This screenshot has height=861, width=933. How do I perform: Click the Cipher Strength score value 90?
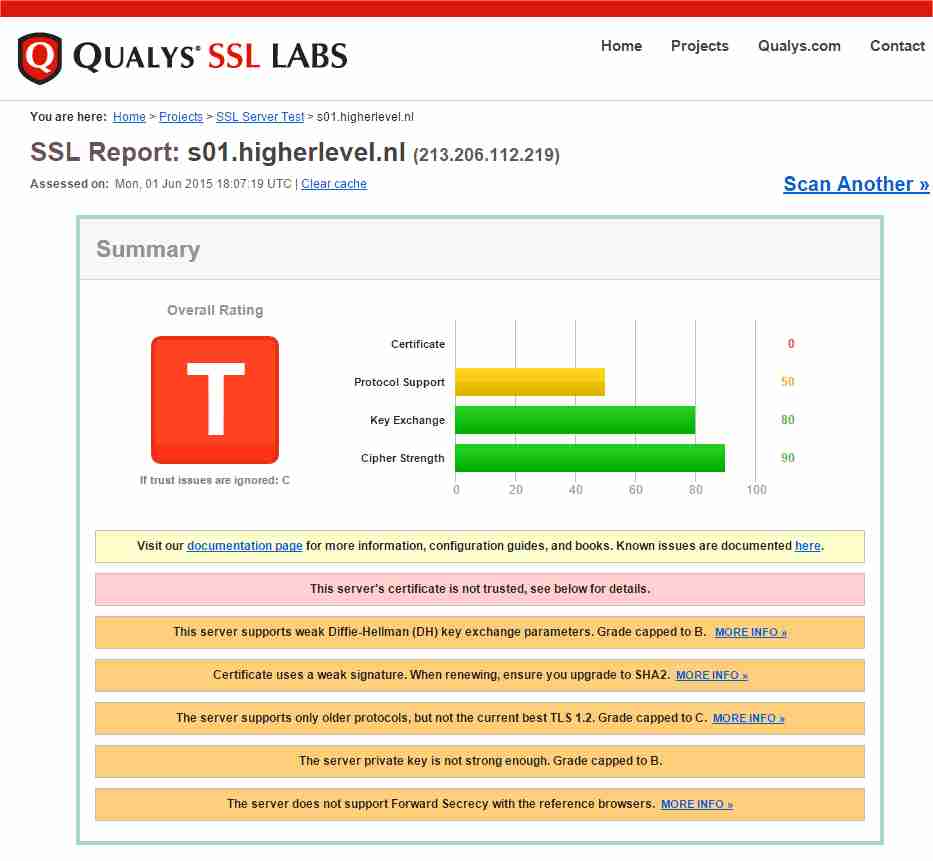coord(788,458)
